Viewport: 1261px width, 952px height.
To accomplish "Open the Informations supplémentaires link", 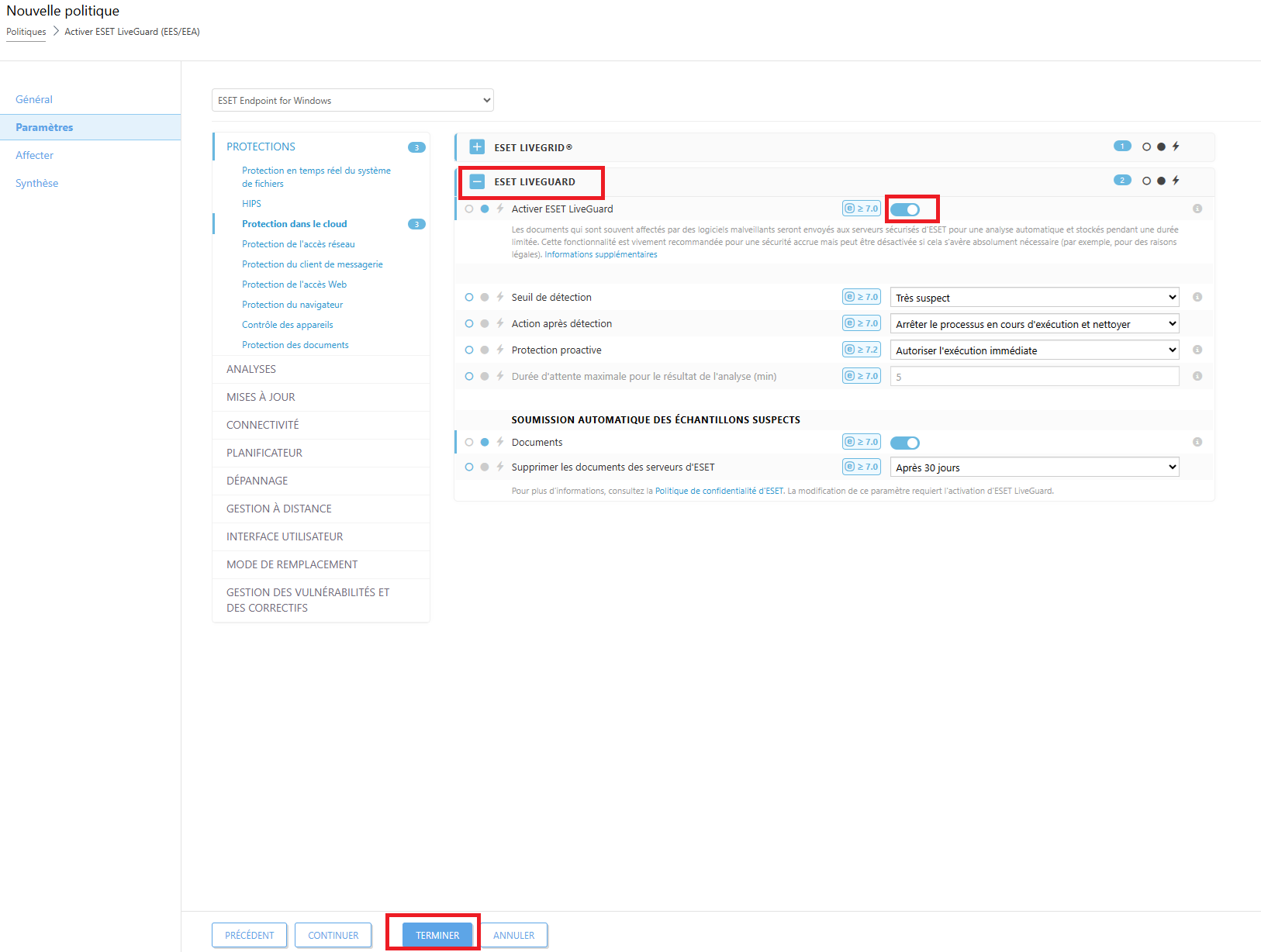I will 601,254.
